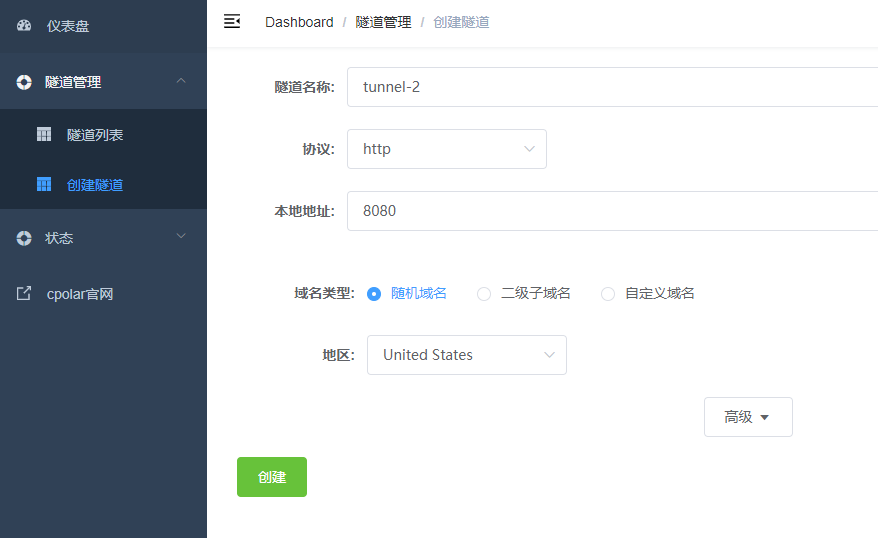Click the 状态 lifebuoy icon

click(24, 238)
